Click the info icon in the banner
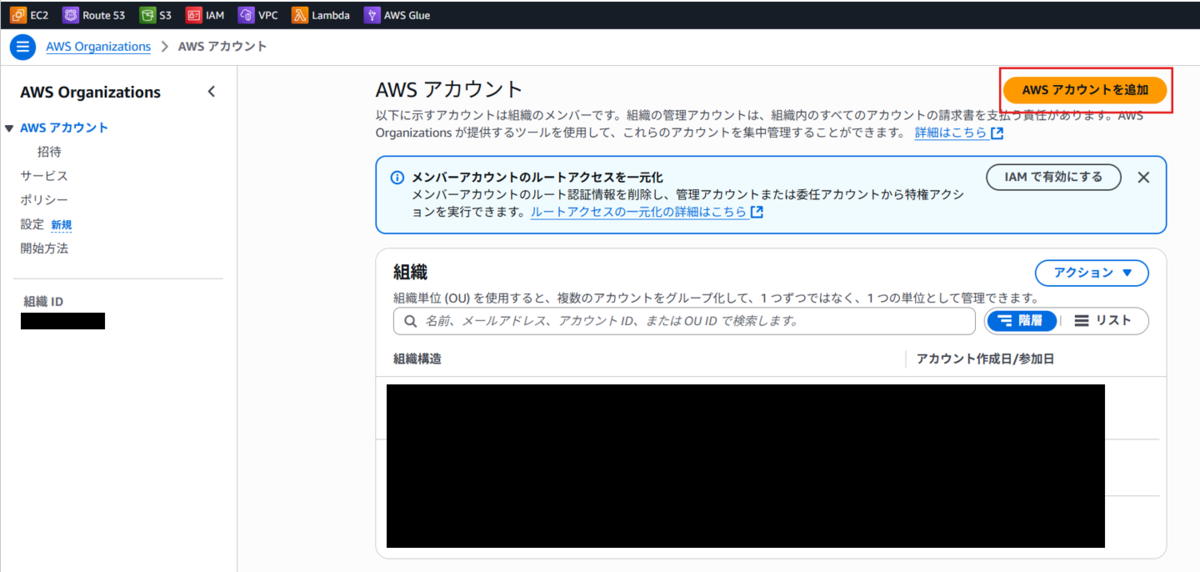Viewport: 1200px width, 572px height. [398, 177]
